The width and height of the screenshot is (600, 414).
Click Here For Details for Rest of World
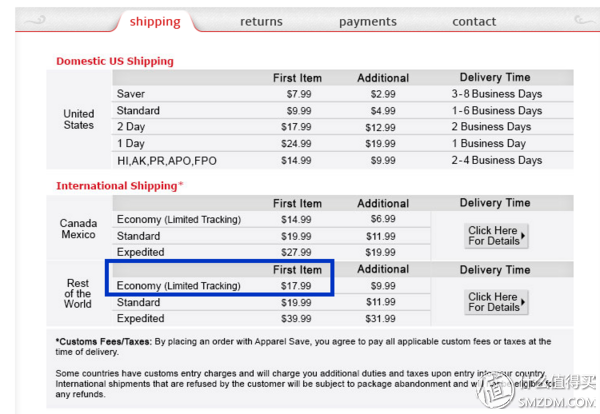pyautogui.click(x=496, y=302)
